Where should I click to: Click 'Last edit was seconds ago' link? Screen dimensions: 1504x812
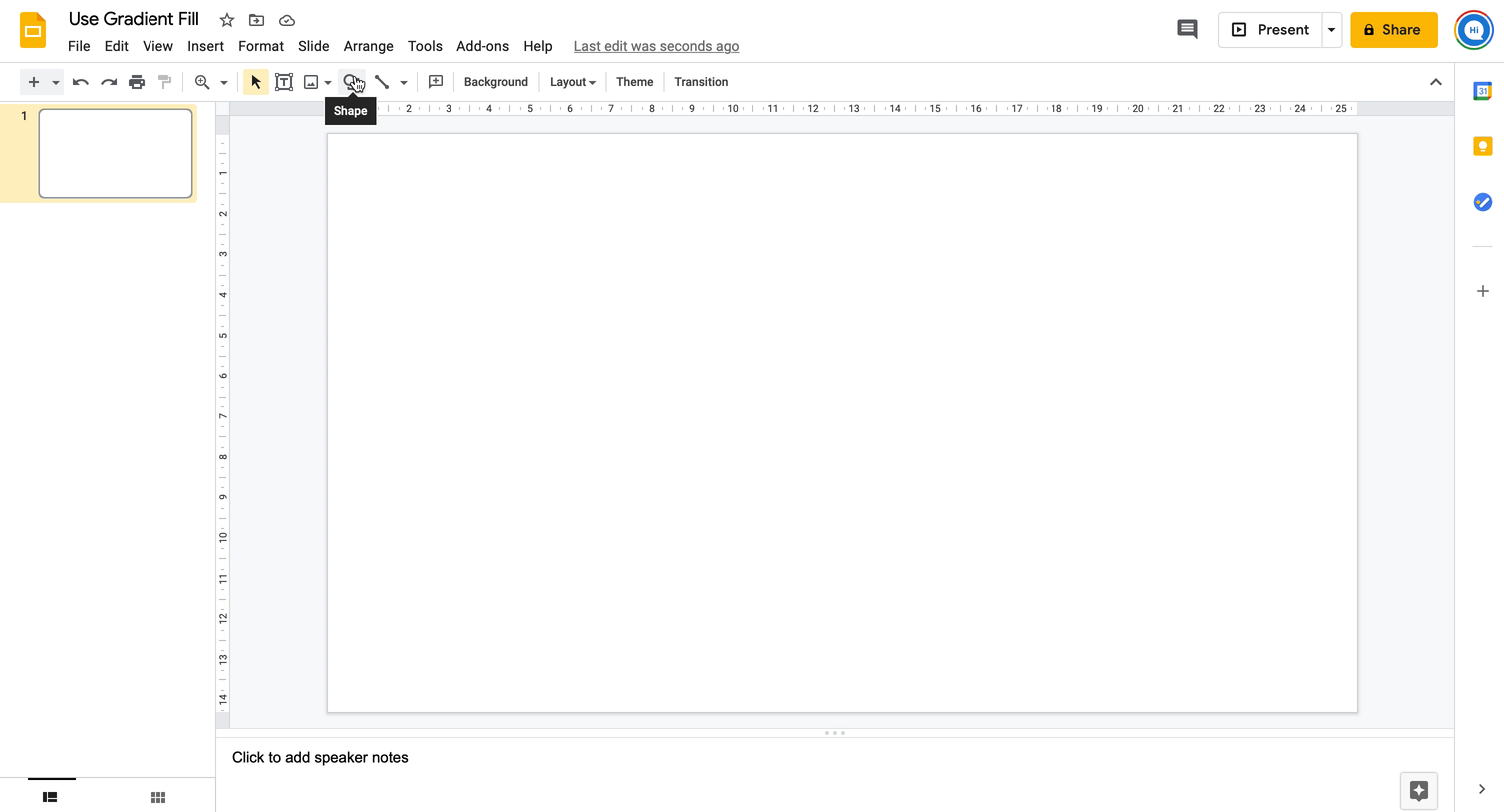click(x=656, y=46)
